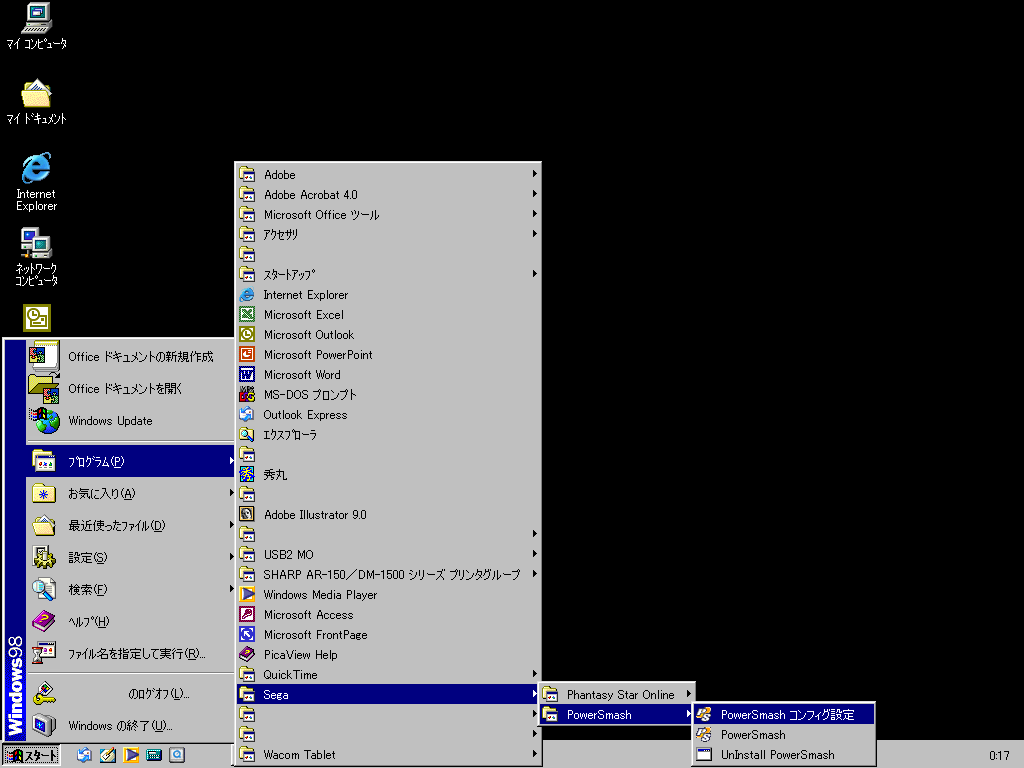Viewport: 1024px width, 768px height.
Task: Expand お気に入り(A) in the Start menu
Action: coord(131,494)
